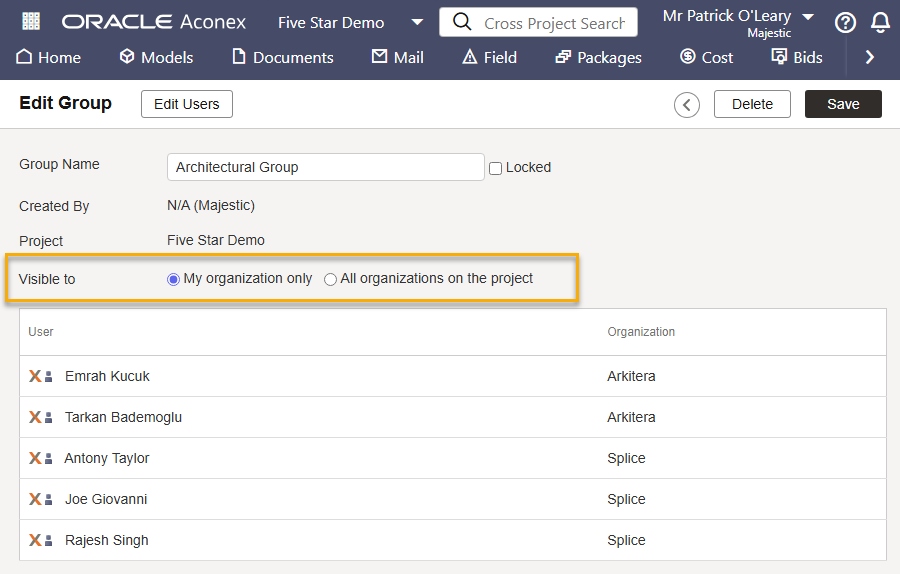Click the Save button
900x574 pixels.
pyautogui.click(x=843, y=104)
